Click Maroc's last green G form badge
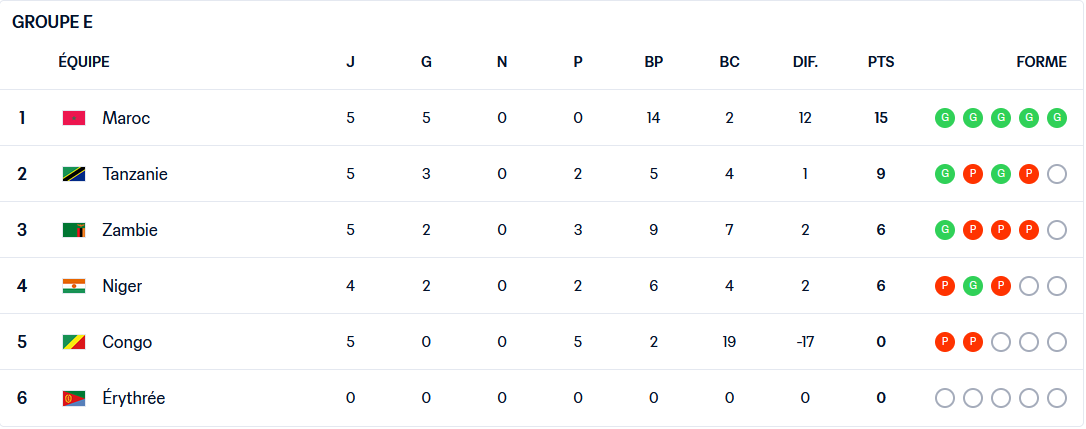 (1056, 118)
